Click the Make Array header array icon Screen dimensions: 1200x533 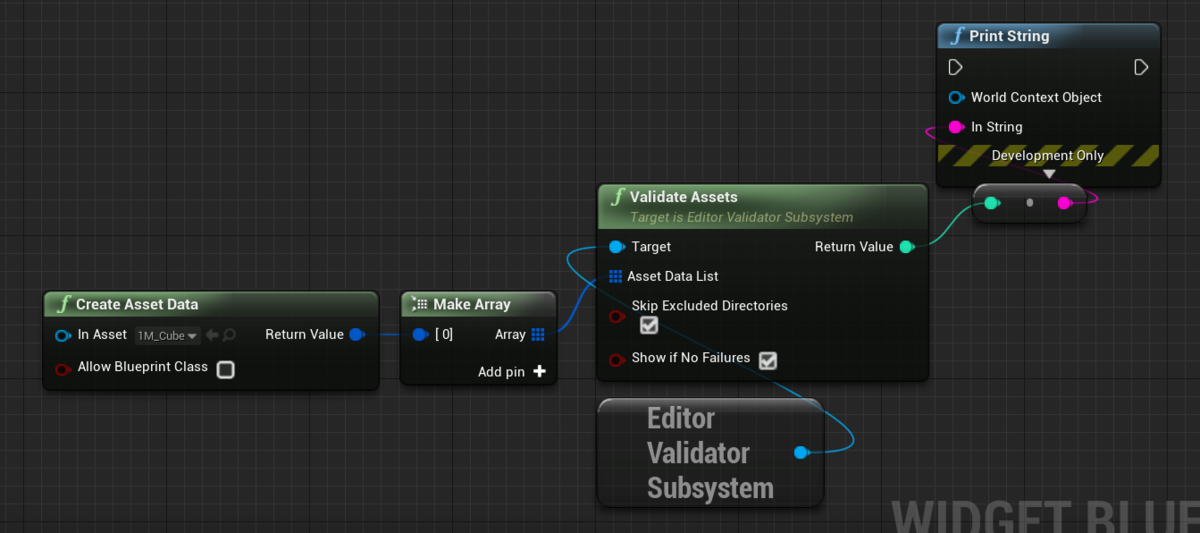420,304
